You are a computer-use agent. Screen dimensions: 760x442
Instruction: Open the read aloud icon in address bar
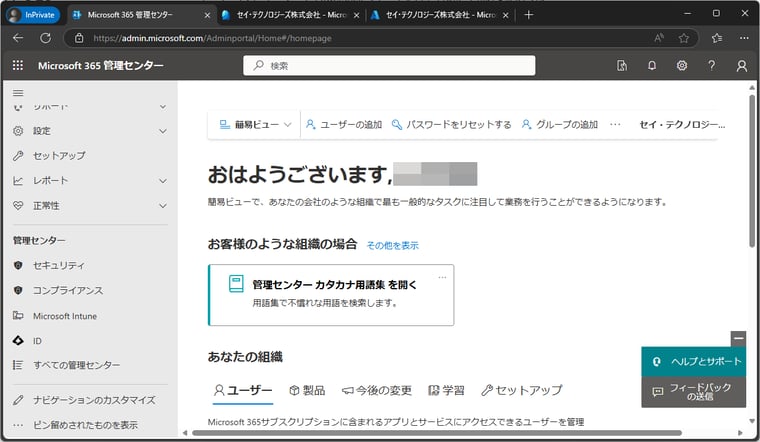pos(659,38)
